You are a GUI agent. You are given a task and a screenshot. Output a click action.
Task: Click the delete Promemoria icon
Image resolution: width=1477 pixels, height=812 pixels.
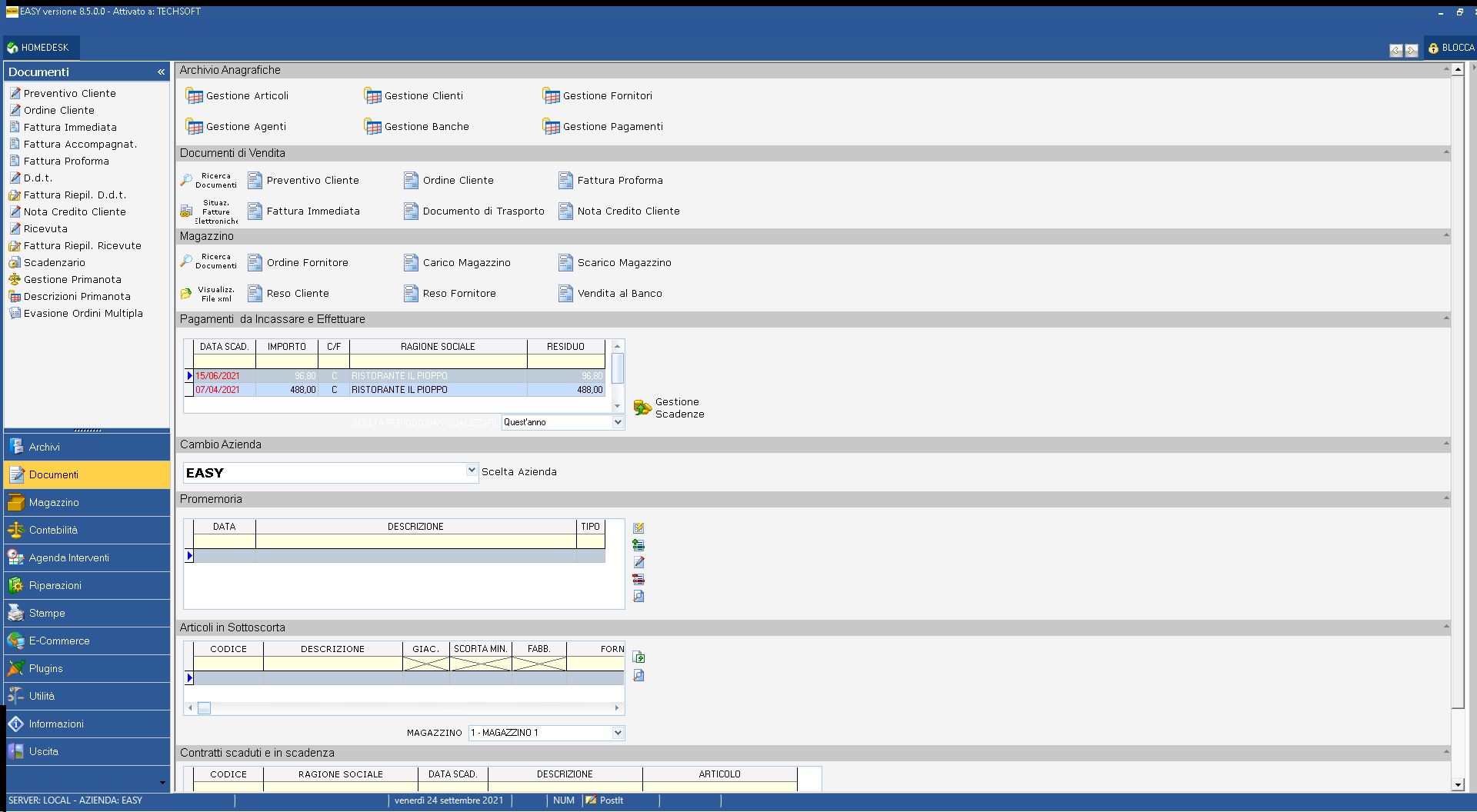coord(638,579)
